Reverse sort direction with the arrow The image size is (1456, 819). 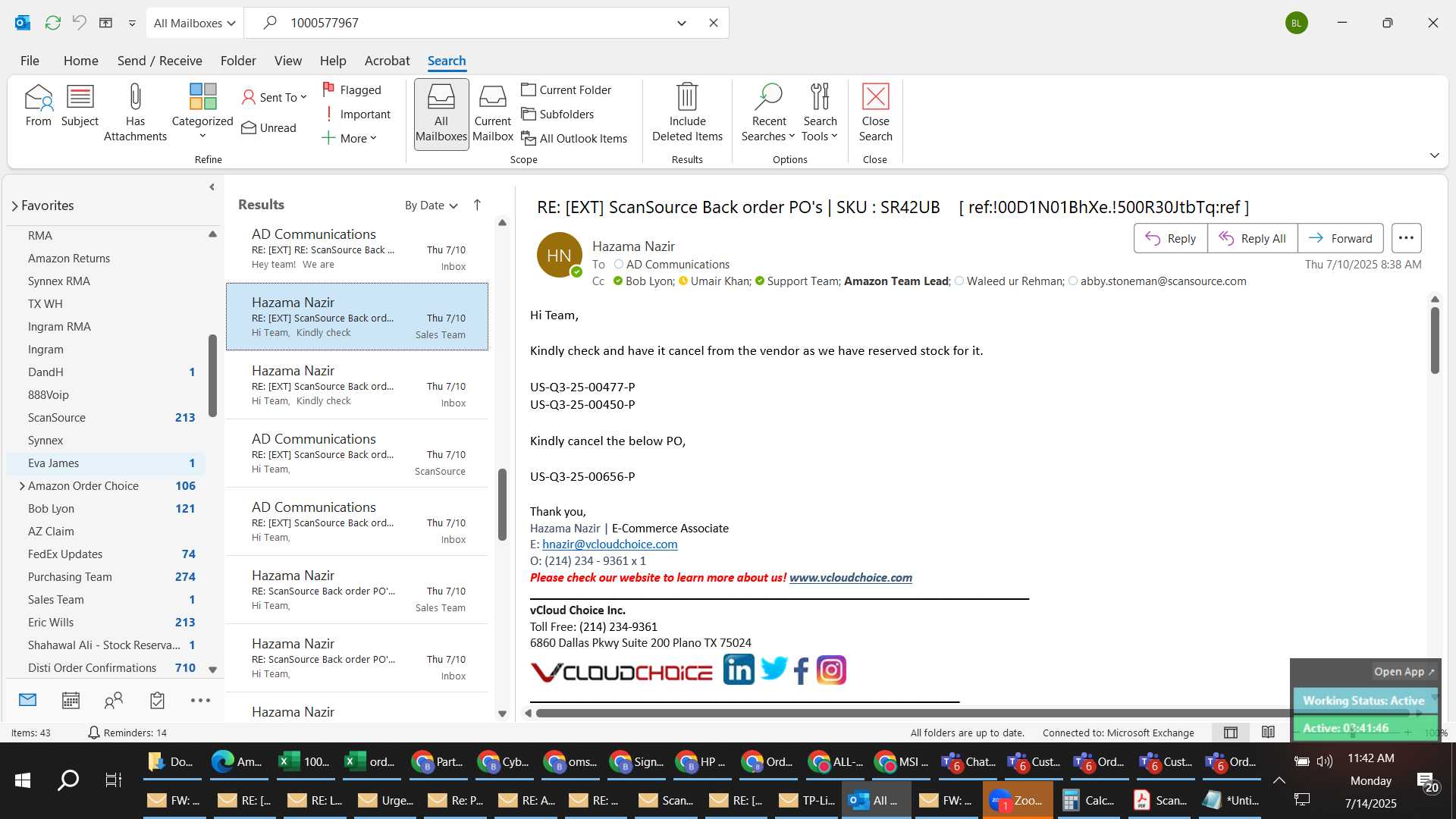coord(477,205)
